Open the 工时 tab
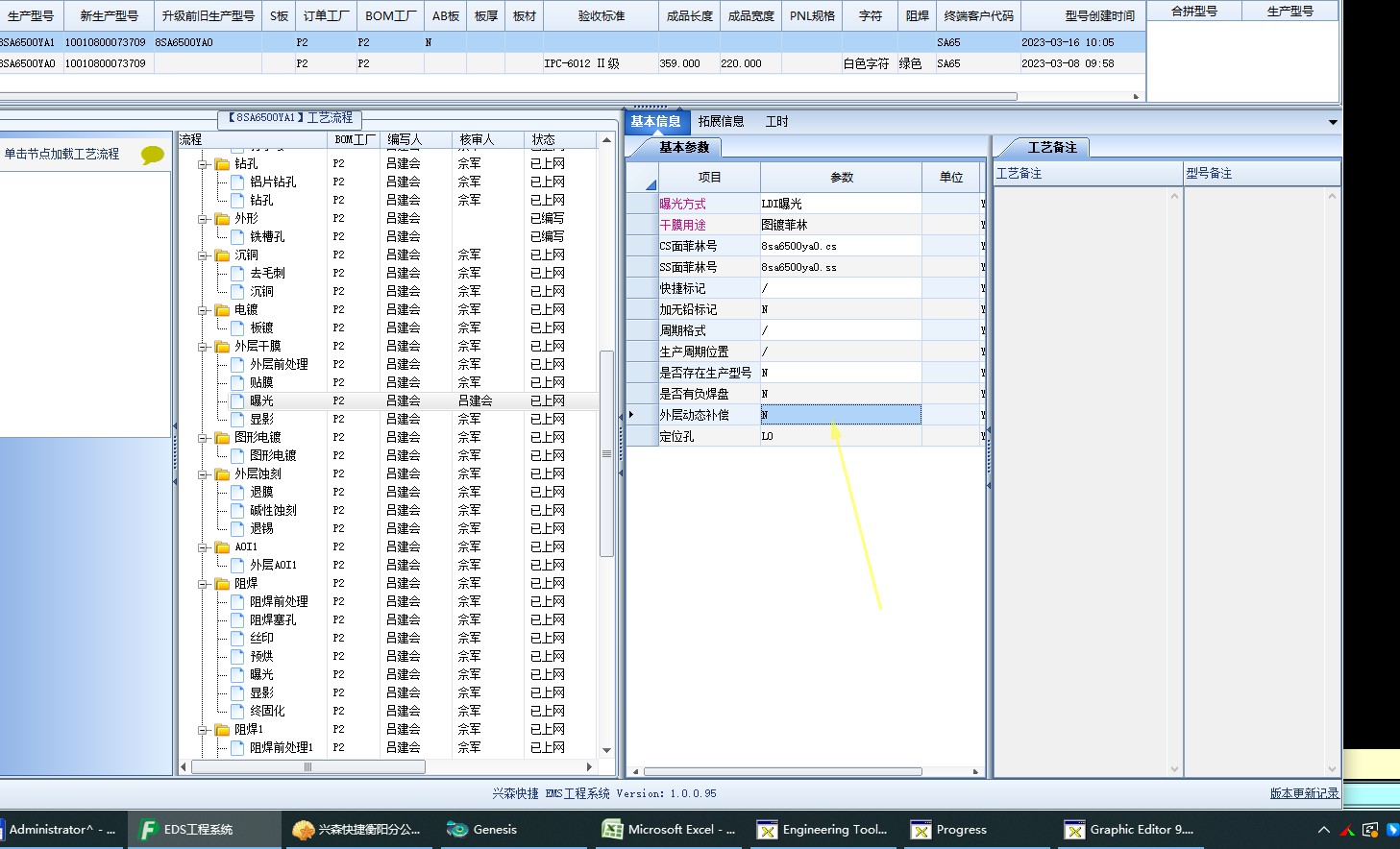The height and width of the screenshot is (849, 1400). (x=776, y=121)
